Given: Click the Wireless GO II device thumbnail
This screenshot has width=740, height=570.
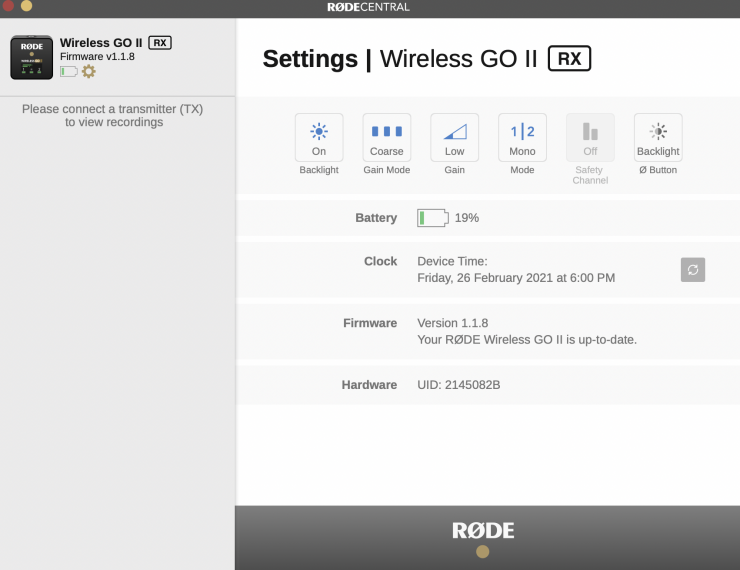Looking at the screenshot, I should click(31, 58).
